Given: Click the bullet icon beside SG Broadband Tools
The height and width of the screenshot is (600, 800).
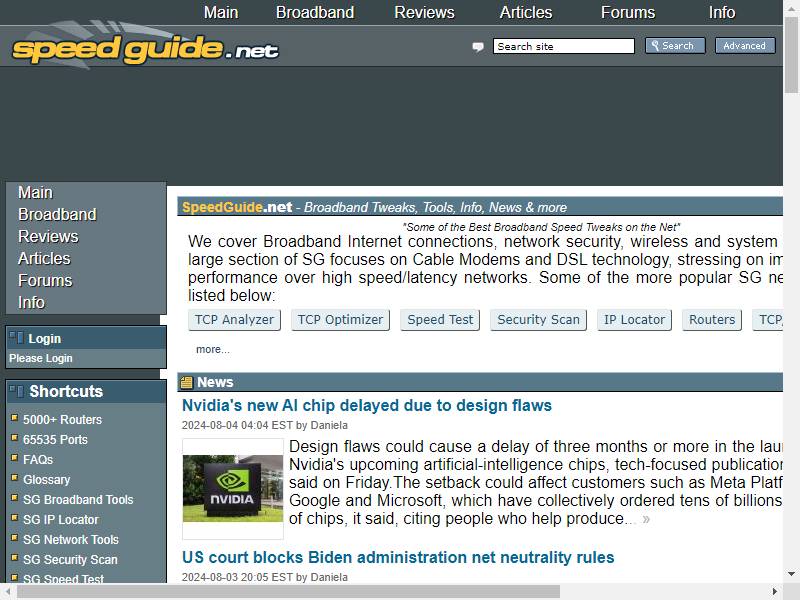Looking at the screenshot, I should pyautogui.click(x=14, y=497).
